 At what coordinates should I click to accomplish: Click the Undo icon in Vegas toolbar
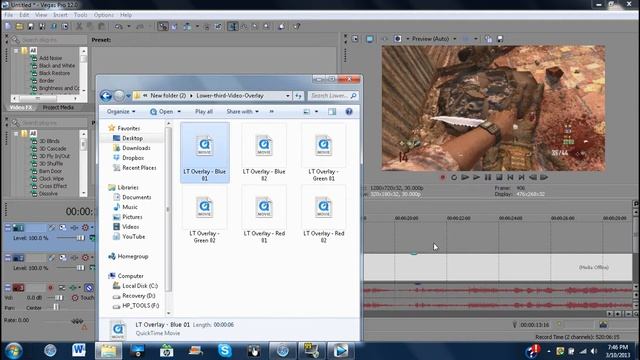point(119,27)
